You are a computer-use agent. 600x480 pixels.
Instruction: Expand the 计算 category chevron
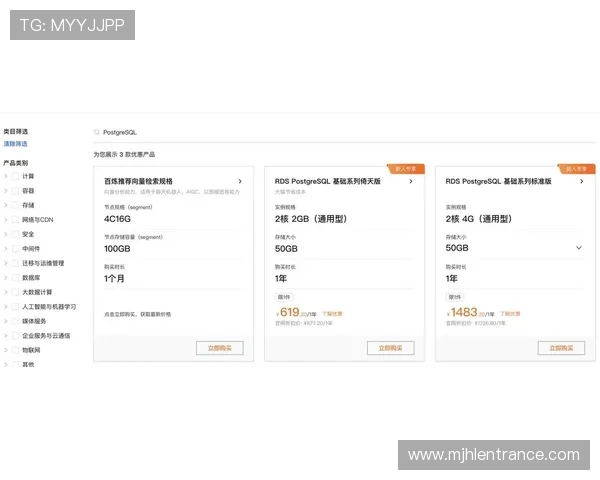[5, 176]
